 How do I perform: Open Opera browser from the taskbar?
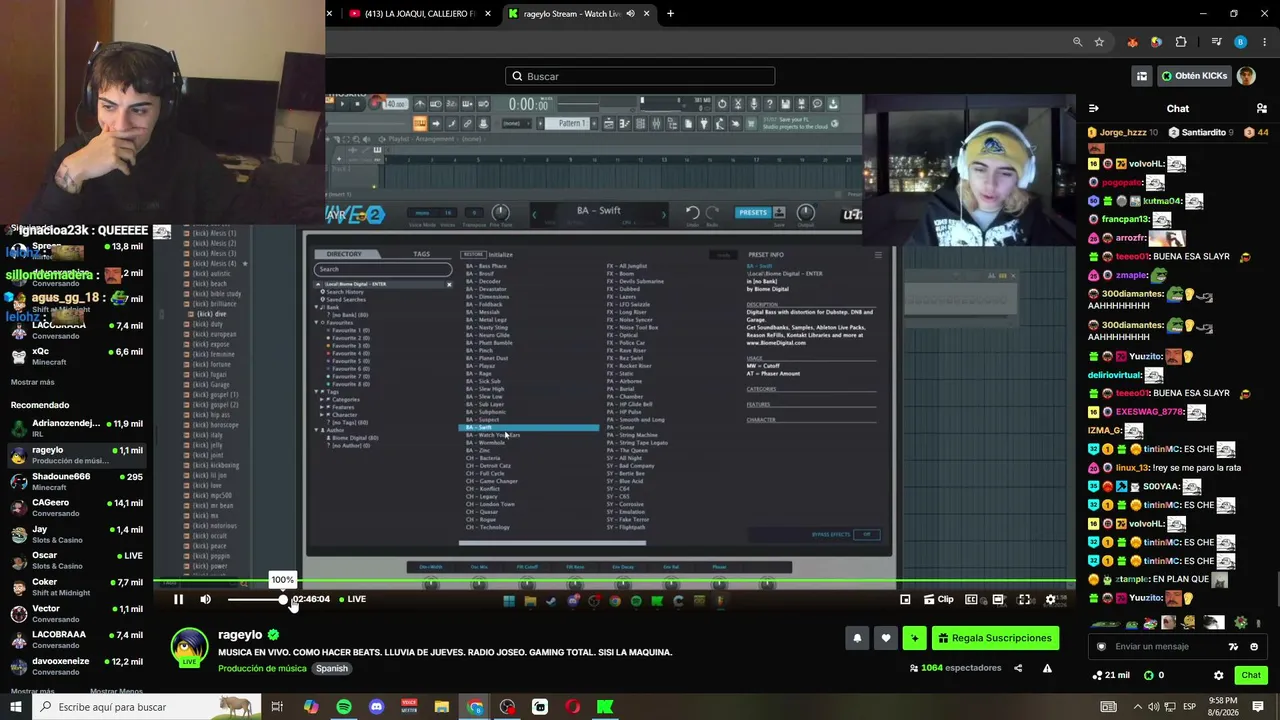coord(572,707)
